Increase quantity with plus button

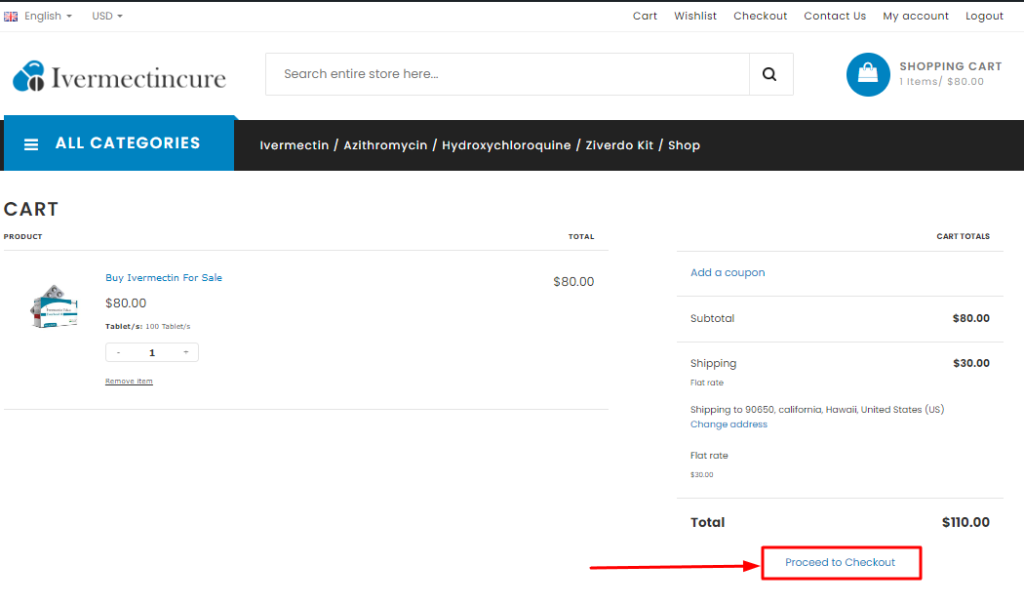pos(186,353)
